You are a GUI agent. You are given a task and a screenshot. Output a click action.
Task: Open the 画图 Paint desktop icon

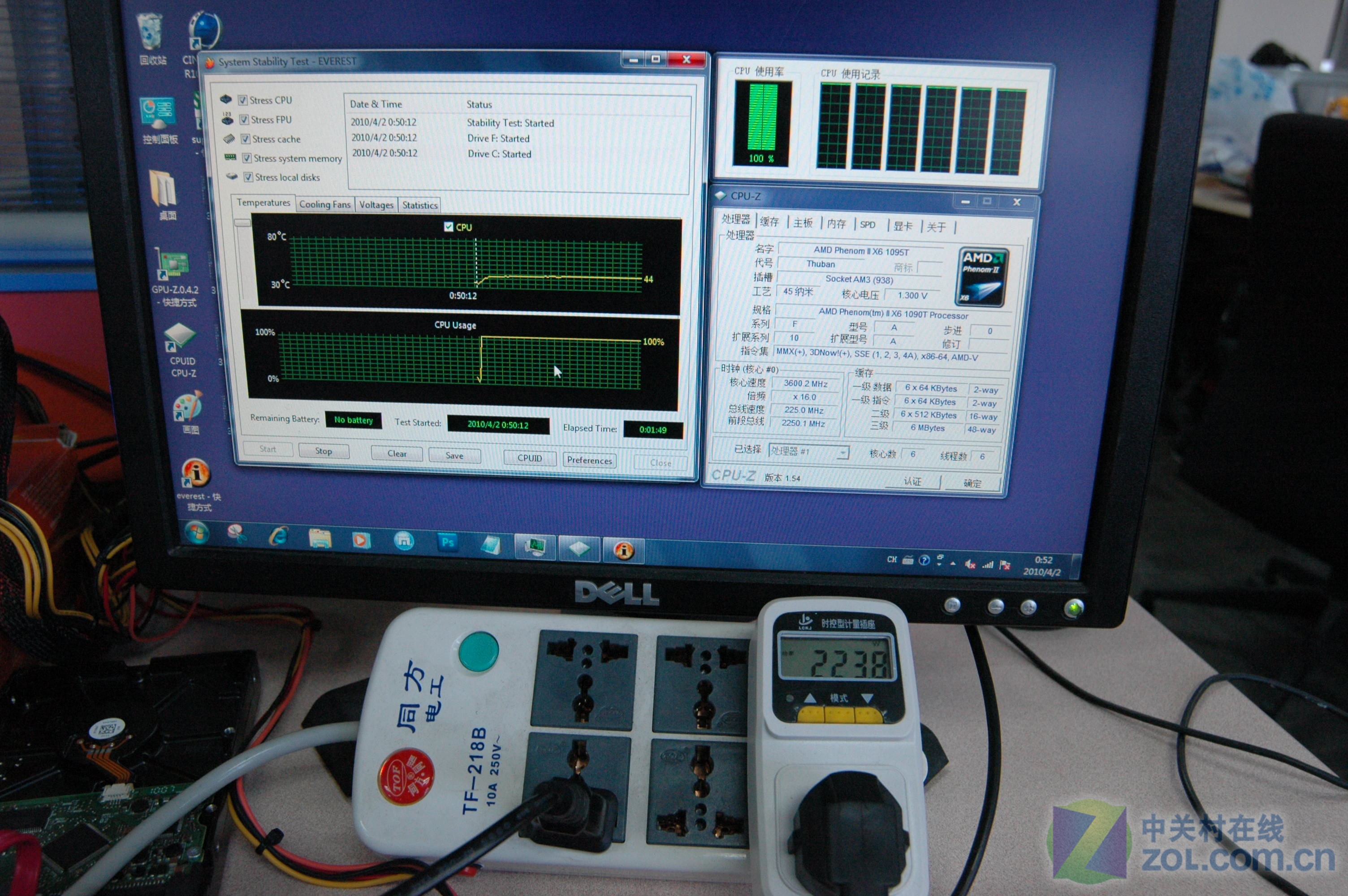coord(189,413)
